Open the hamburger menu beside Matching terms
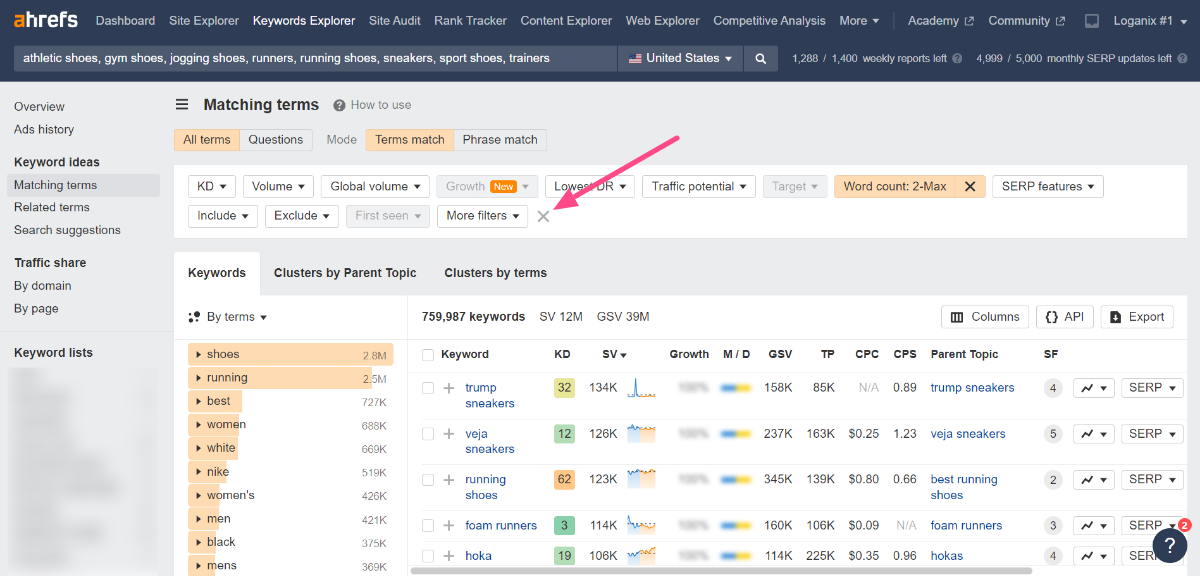This screenshot has height=576, width=1200. [182, 104]
